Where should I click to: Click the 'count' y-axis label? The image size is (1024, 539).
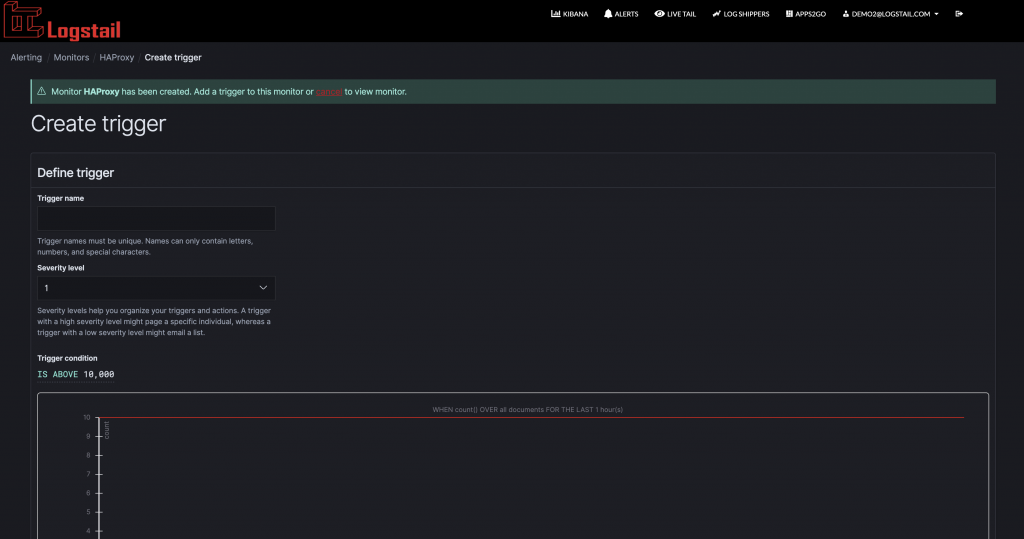106,430
